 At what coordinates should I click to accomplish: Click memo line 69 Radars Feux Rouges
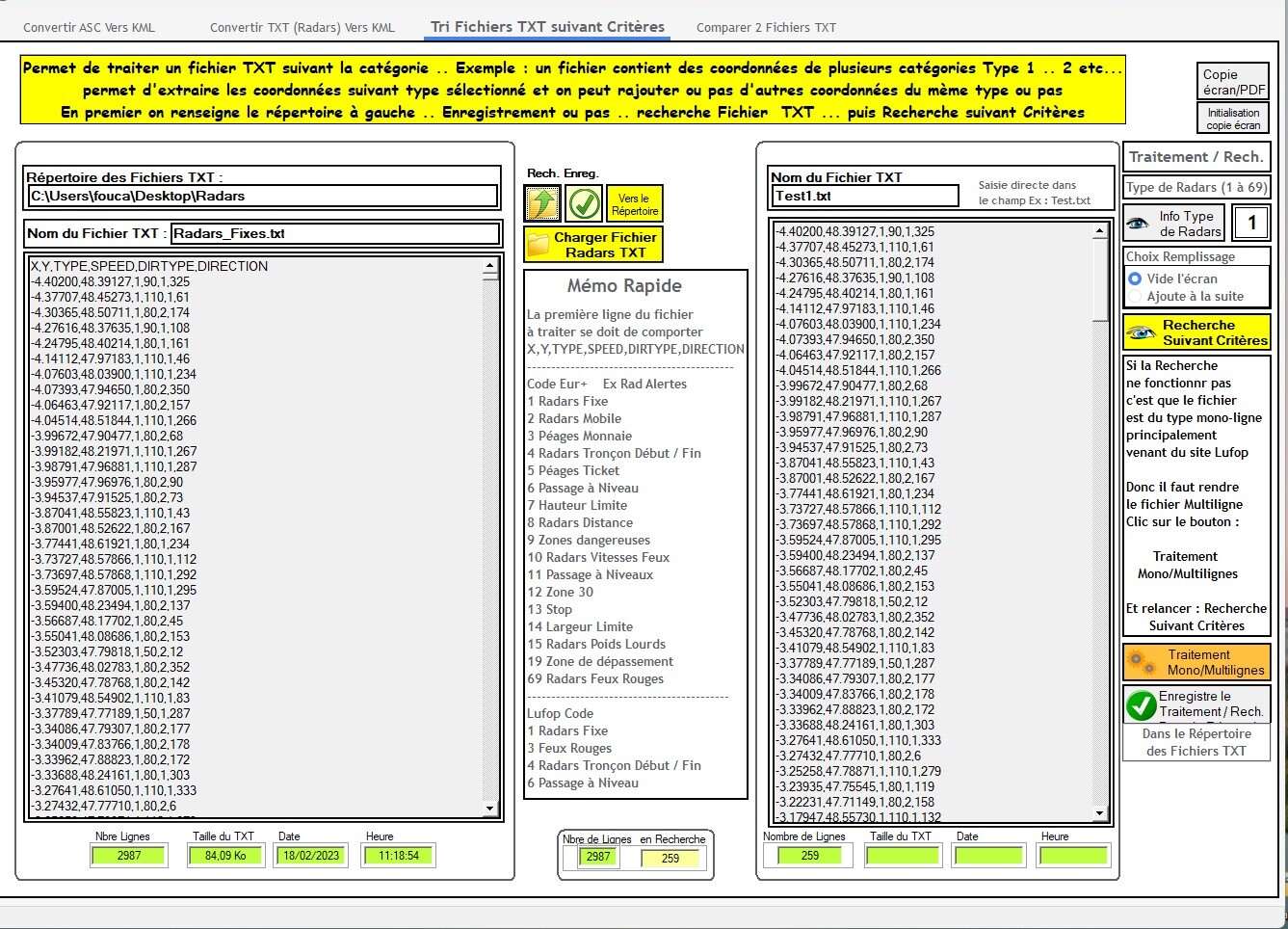click(x=595, y=678)
